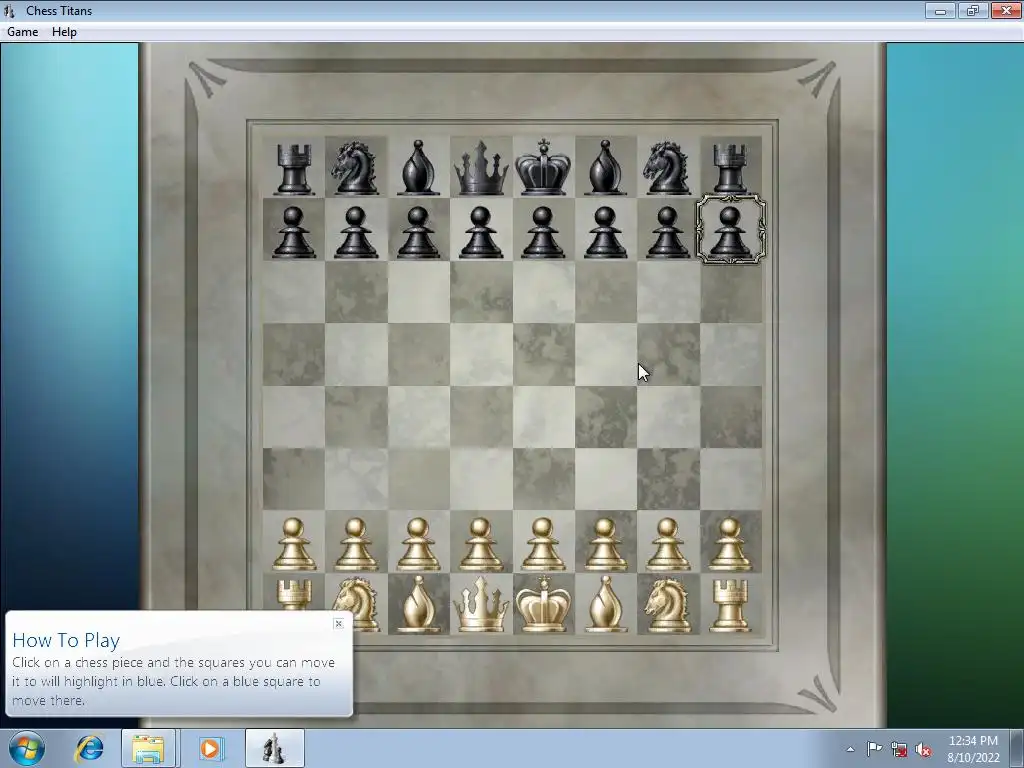Pick the white pawn on d2
Screen dimensions: 1024x768
[481, 544]
